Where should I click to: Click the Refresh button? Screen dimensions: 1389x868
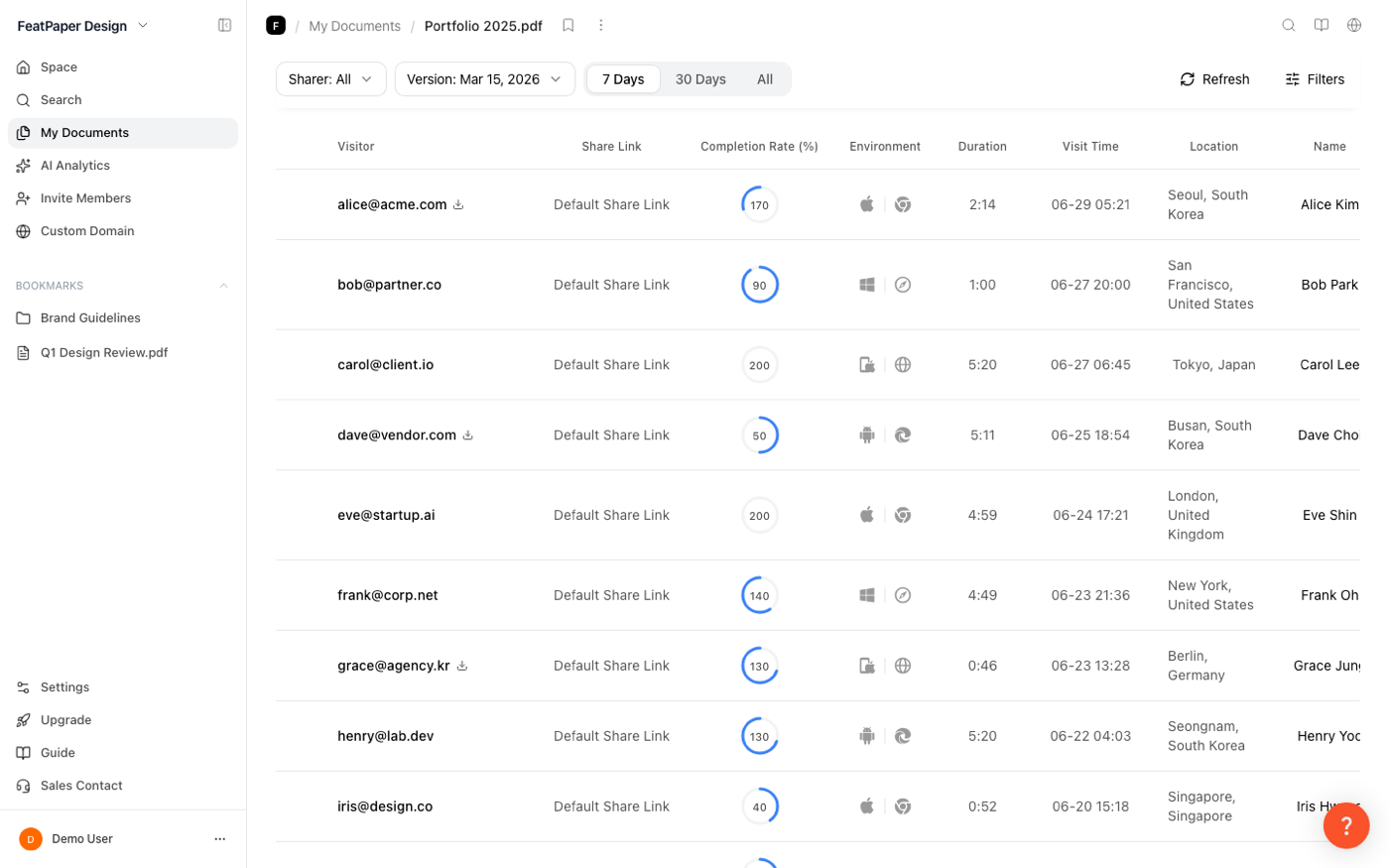1214,79
